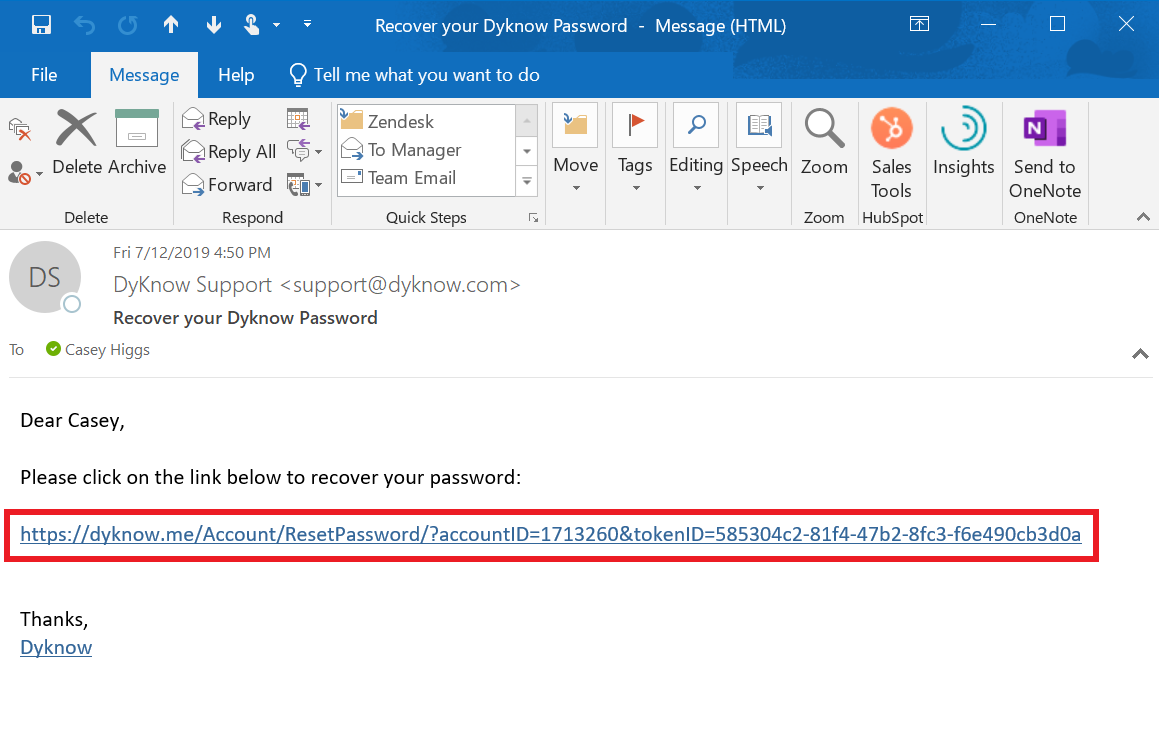
Task: Click the Zoom magnifier button
Action: (824, 143)
